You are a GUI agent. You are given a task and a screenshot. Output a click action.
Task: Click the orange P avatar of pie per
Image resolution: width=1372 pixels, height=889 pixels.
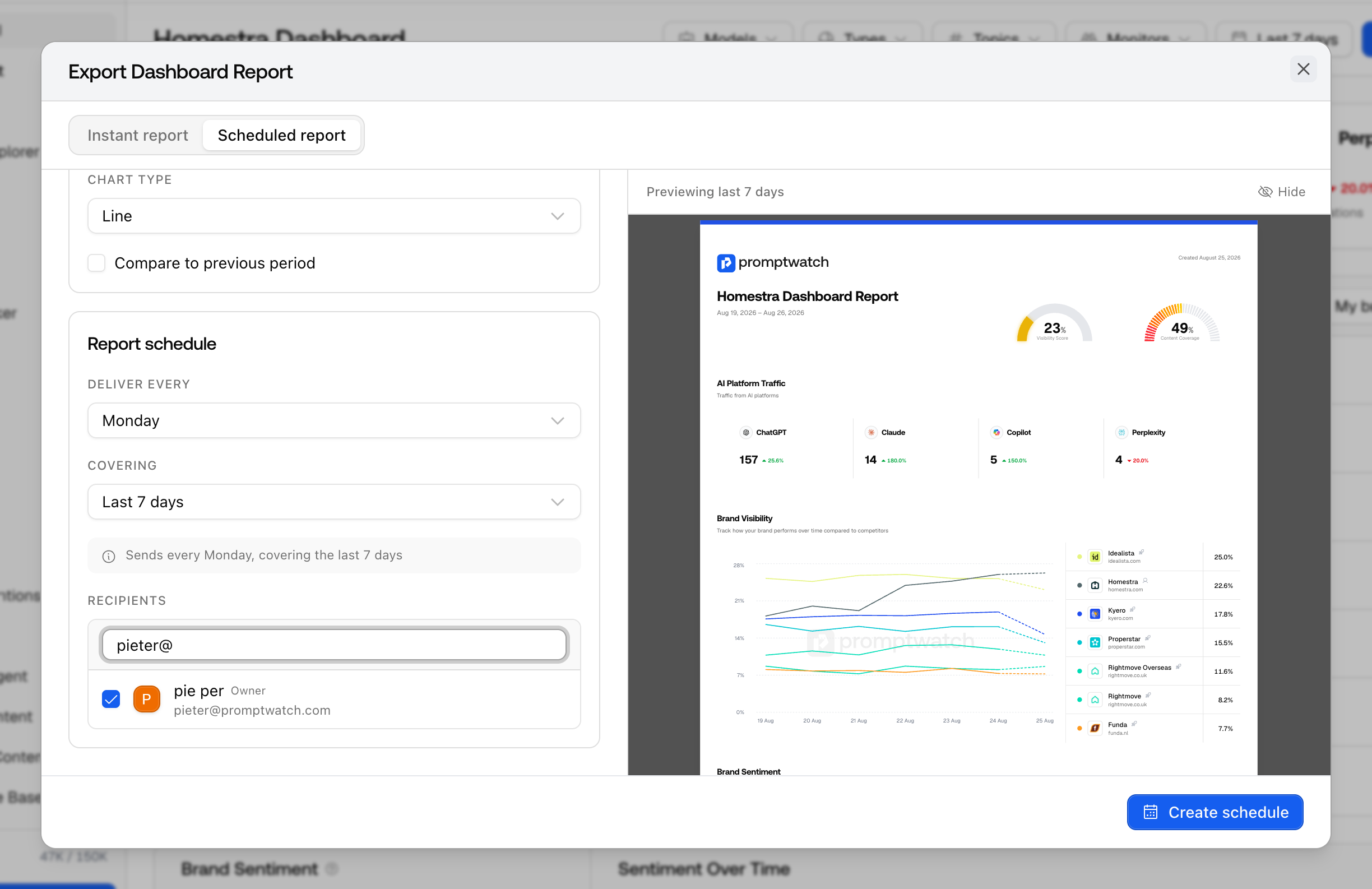[146, 700]
